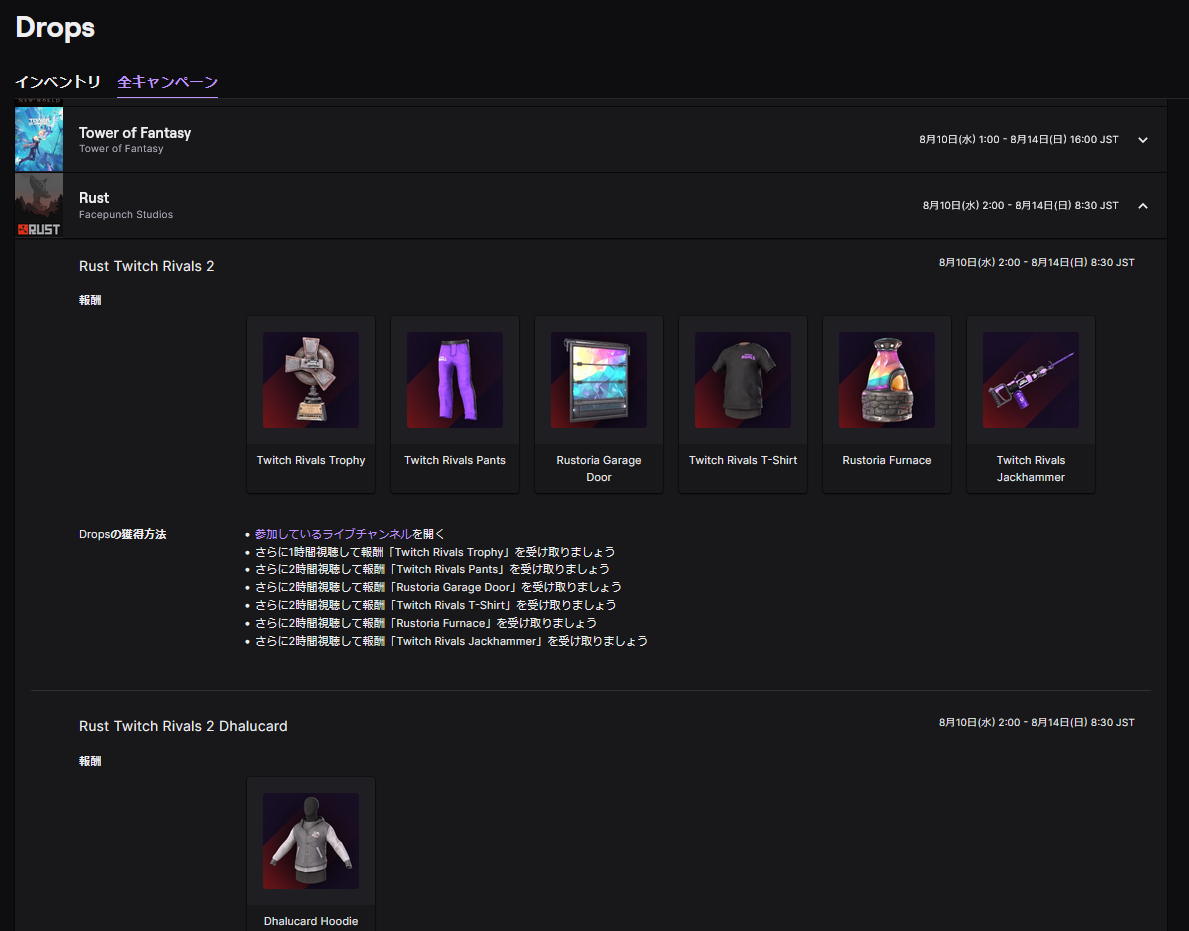Click the 1時間視聴 Twitch Rivals Trophy instruction line

435,552
